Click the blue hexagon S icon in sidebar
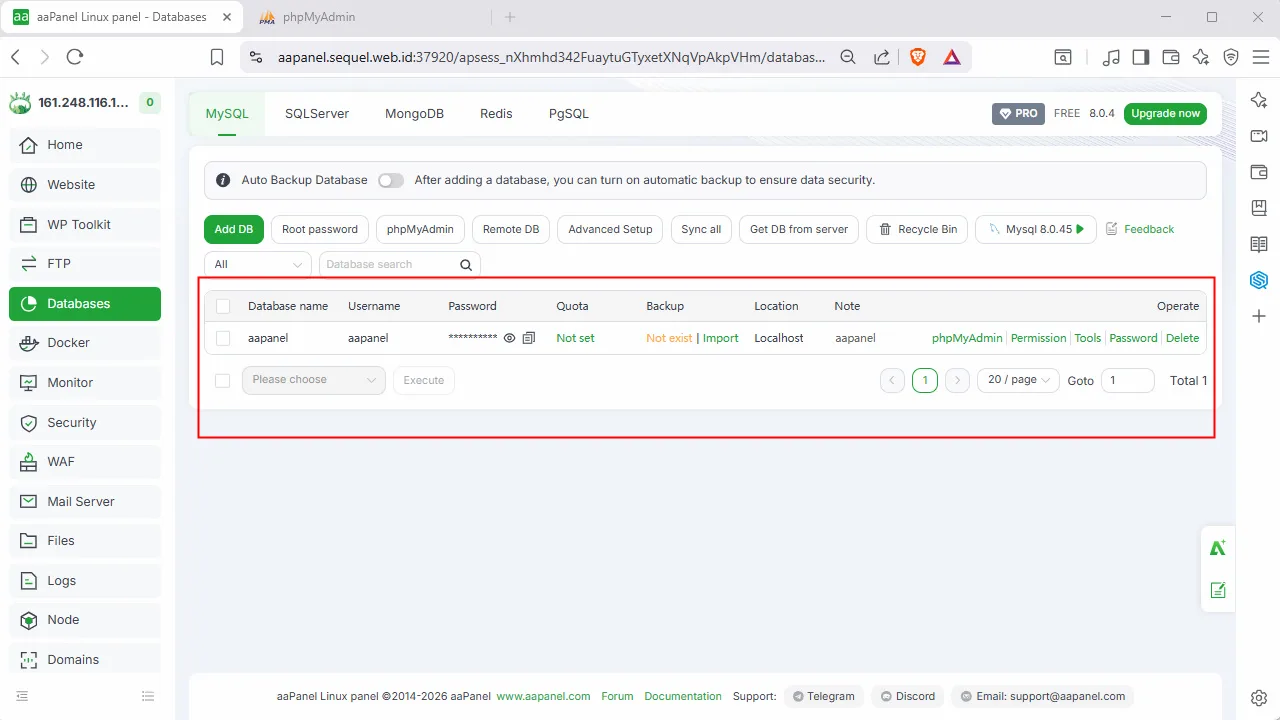 tap(1259, 280)
